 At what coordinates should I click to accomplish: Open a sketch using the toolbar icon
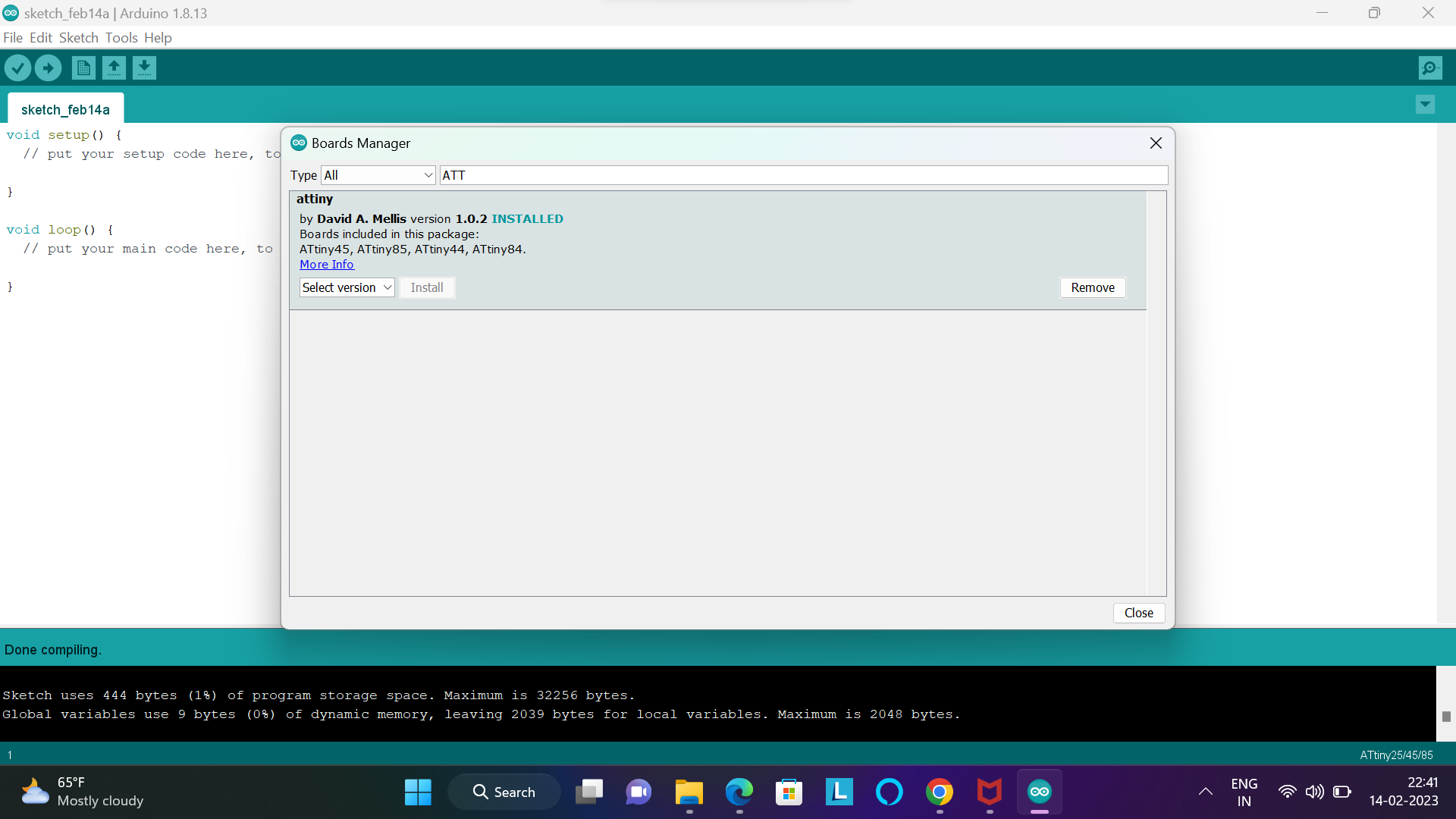113,67
